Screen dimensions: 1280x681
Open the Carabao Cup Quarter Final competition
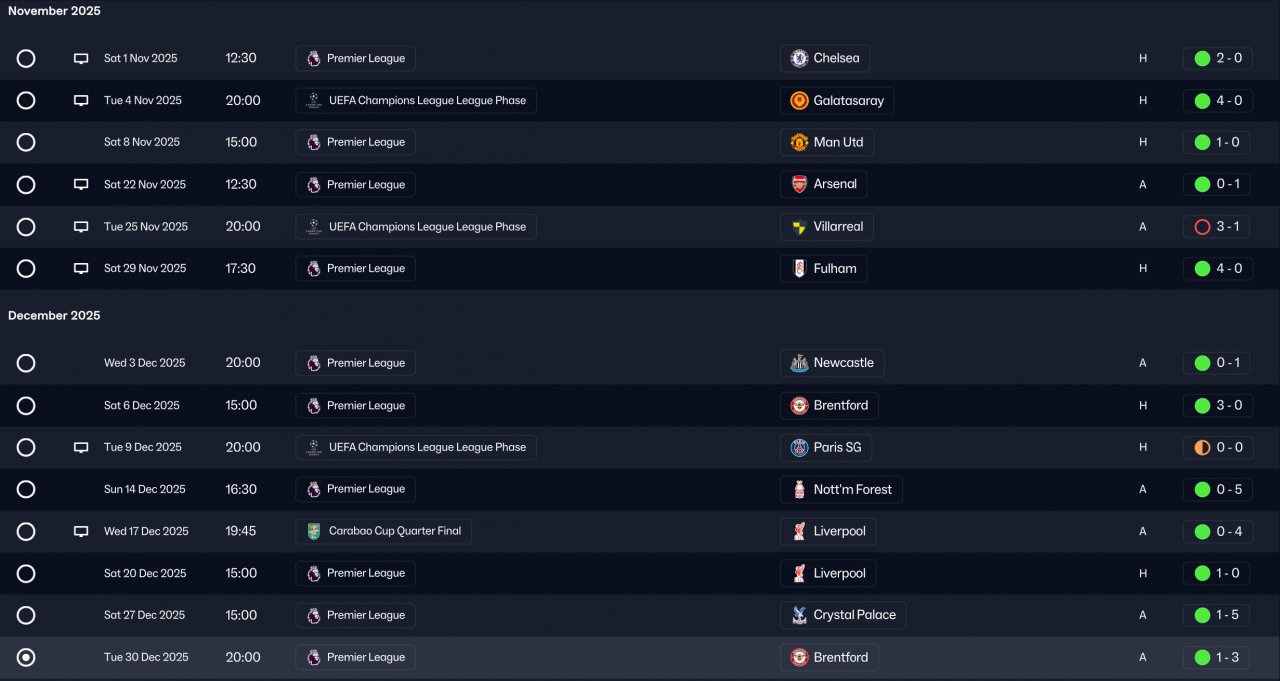(x=383, y=532)
